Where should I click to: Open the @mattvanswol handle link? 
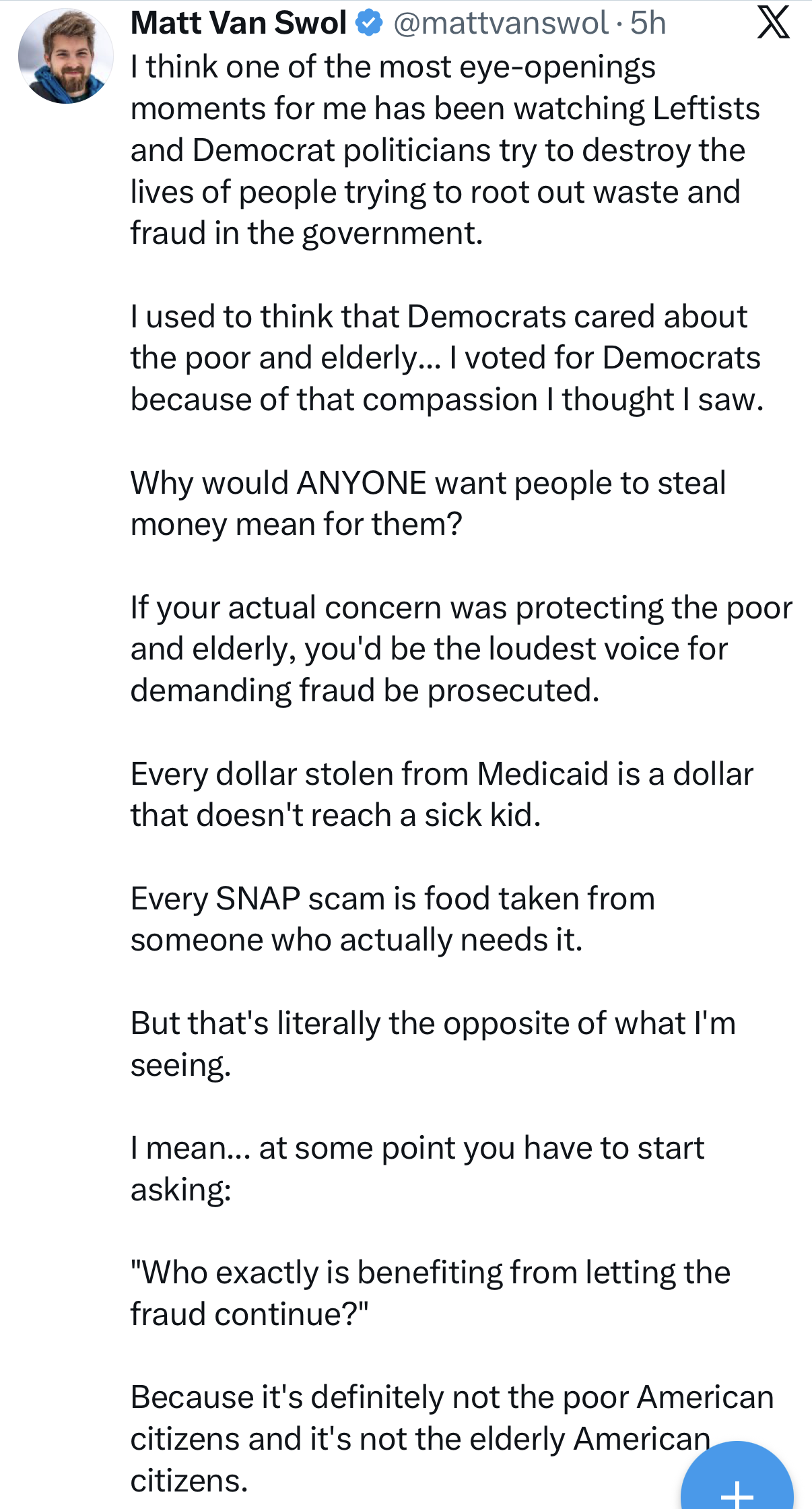[x=501, y=24]
